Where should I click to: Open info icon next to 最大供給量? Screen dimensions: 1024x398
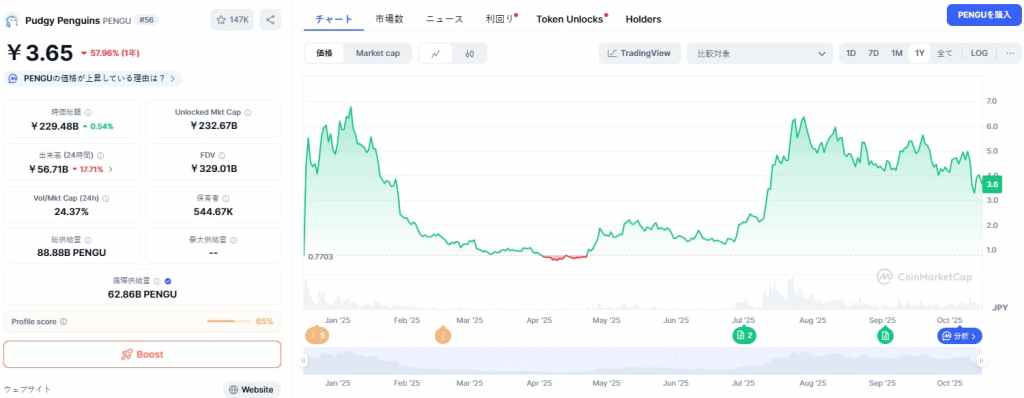[x=234, y=240]
